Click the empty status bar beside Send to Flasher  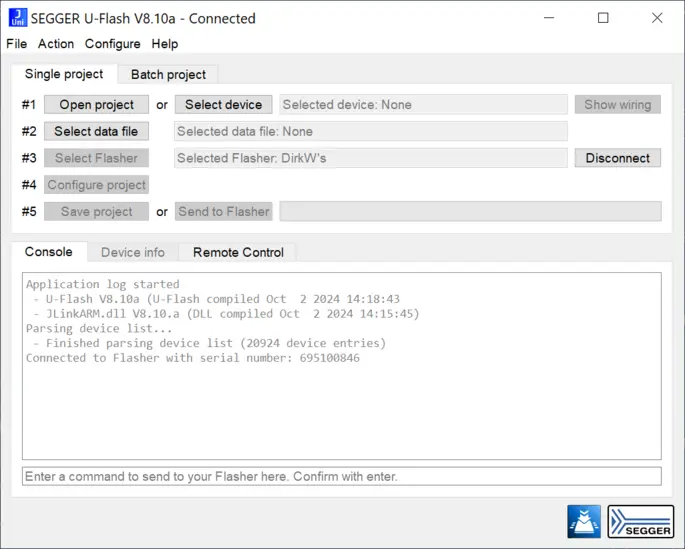471,212
